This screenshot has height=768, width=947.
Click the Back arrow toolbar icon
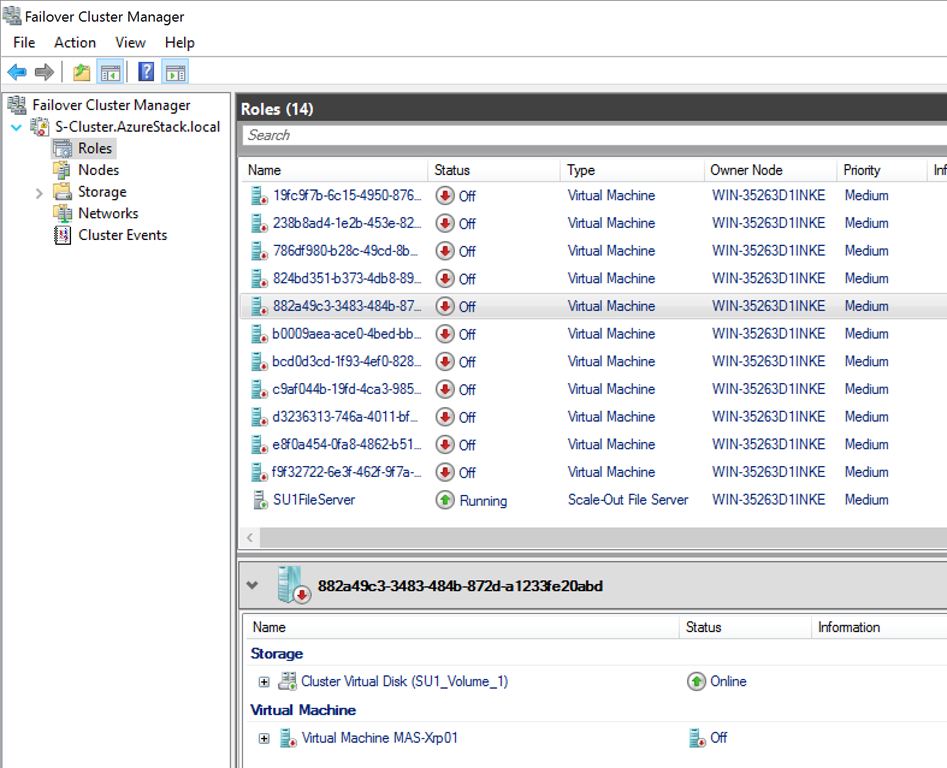(x=17, y=72)
